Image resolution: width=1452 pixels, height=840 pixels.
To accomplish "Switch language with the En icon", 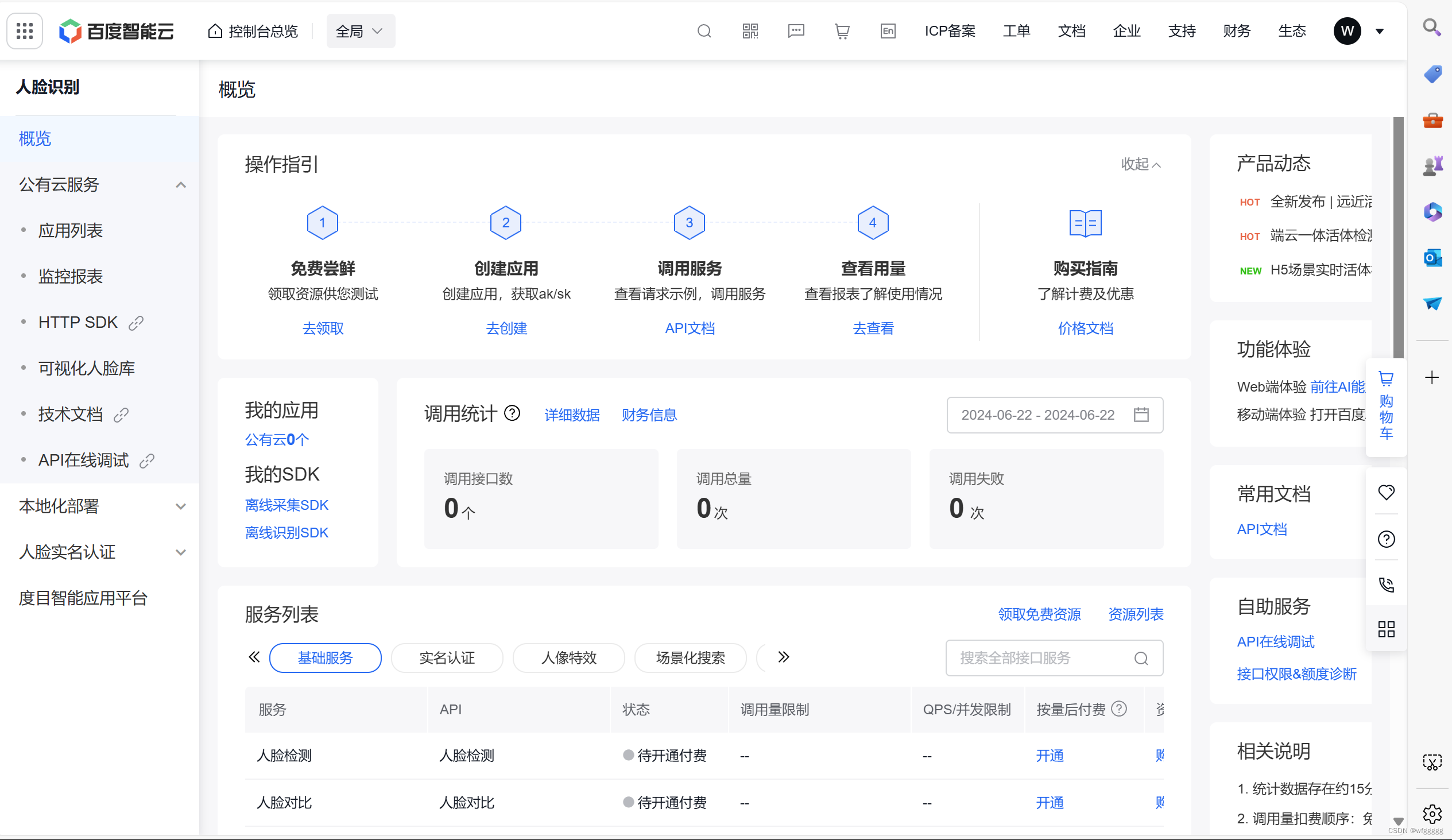I will tap(888, 31).
